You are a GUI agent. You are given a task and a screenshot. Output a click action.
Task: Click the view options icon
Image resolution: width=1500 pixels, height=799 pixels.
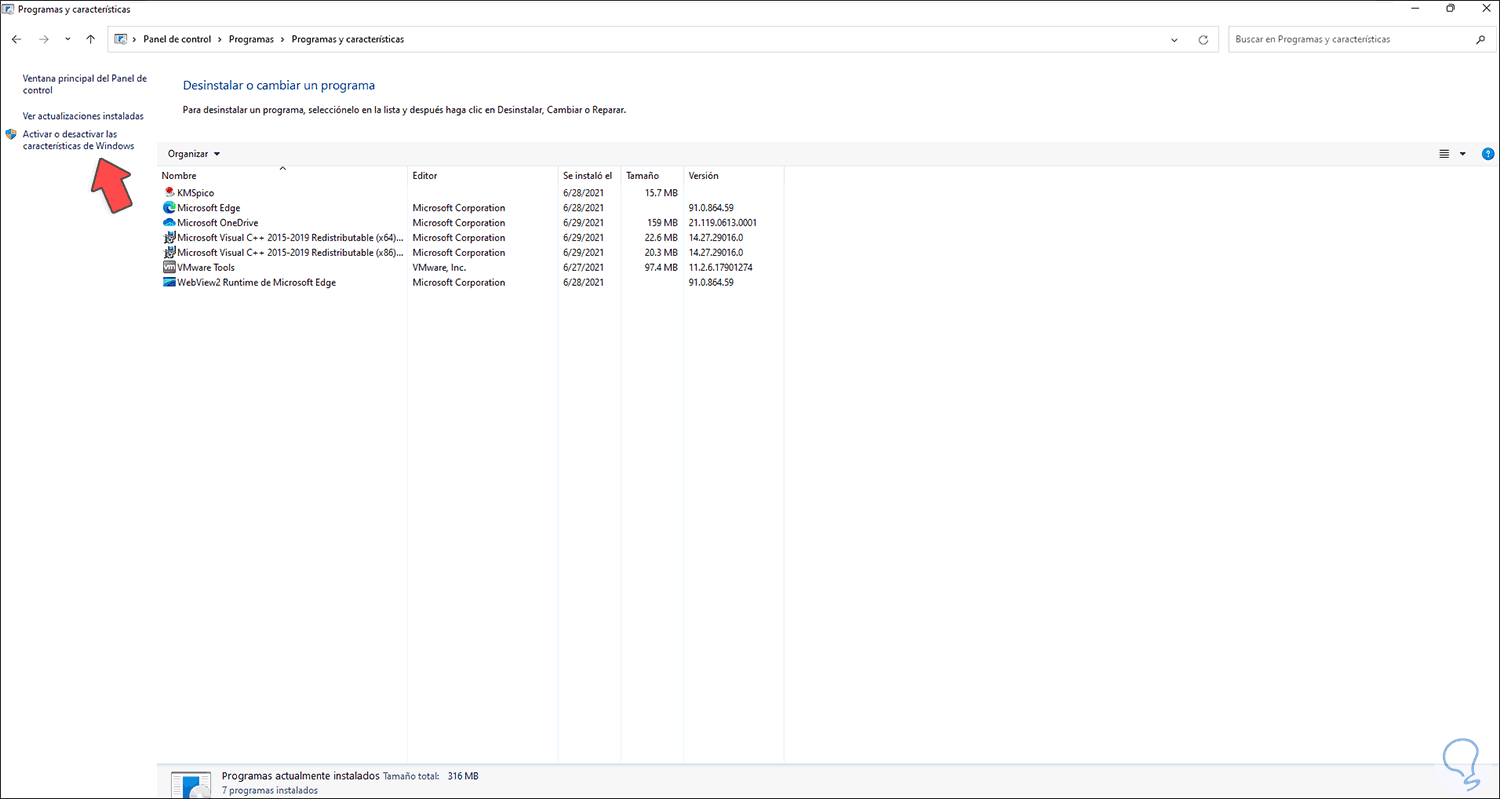1444,154
